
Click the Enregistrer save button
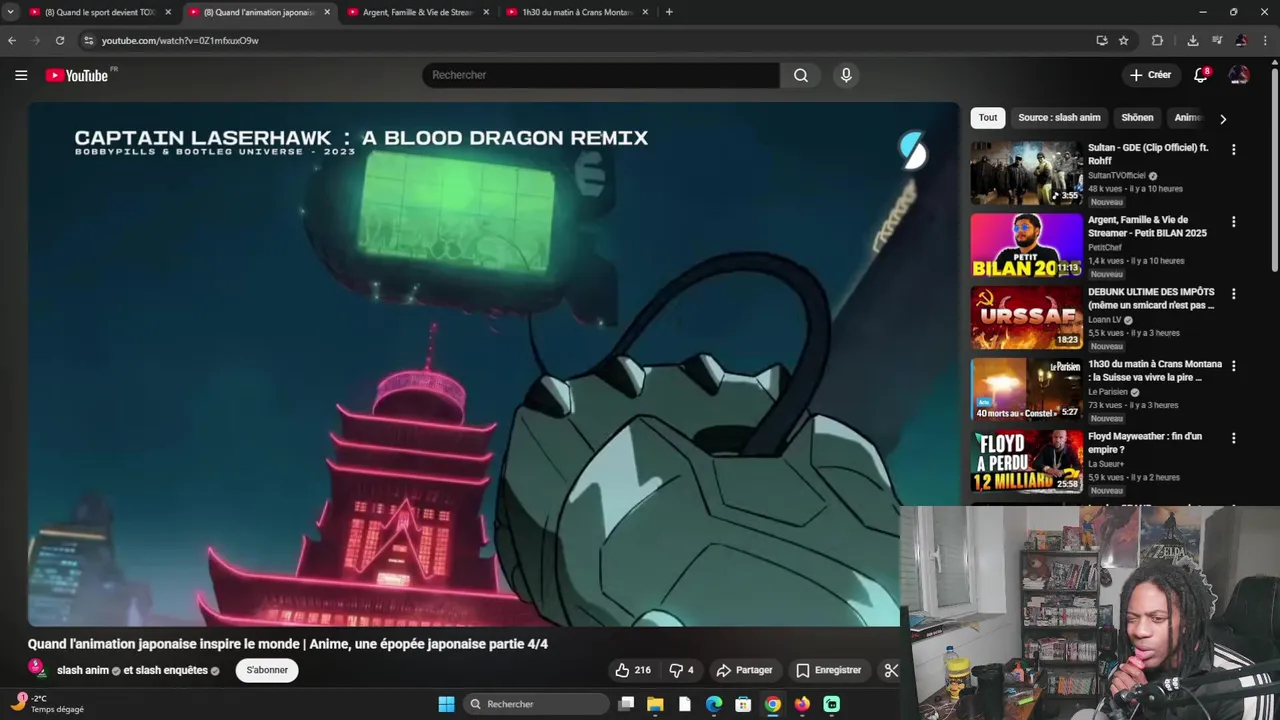tap(828, 670)
